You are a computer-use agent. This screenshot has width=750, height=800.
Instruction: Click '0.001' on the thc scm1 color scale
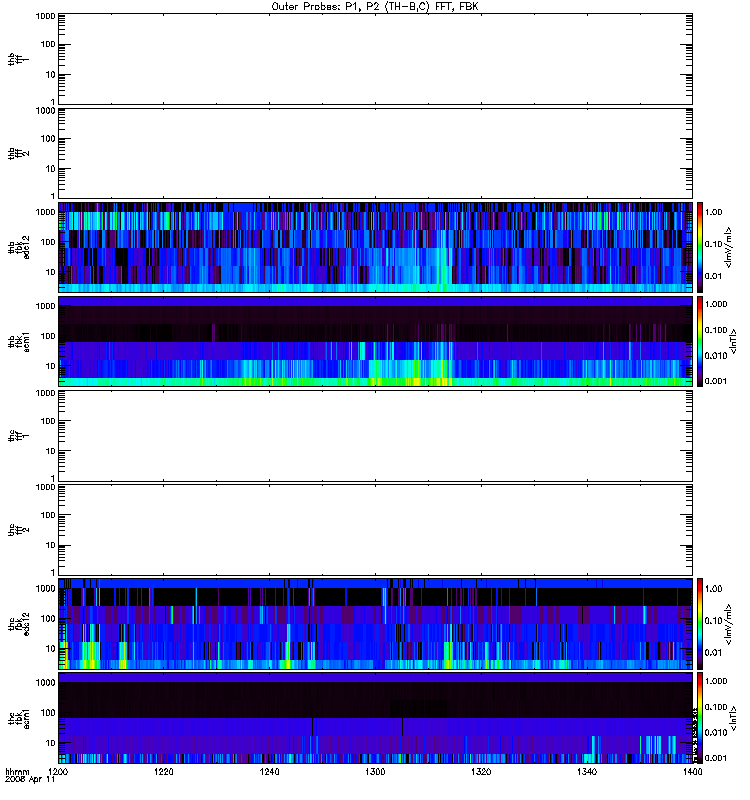click(716, 758)
